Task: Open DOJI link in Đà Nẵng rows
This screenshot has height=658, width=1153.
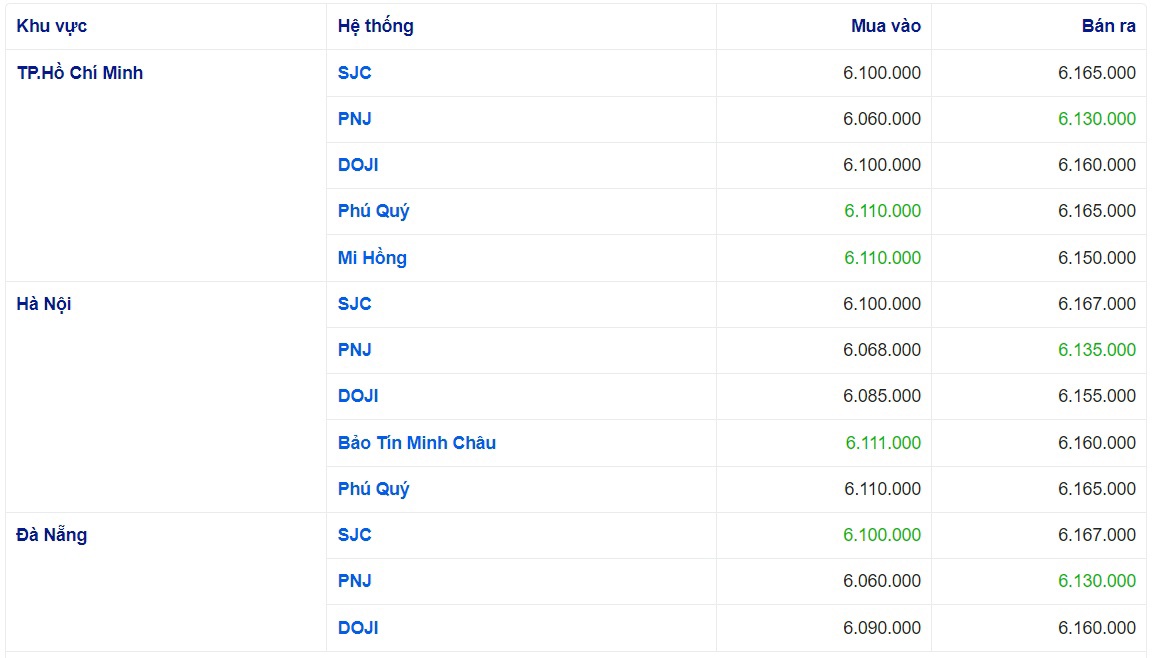Action: click(358, 628)
